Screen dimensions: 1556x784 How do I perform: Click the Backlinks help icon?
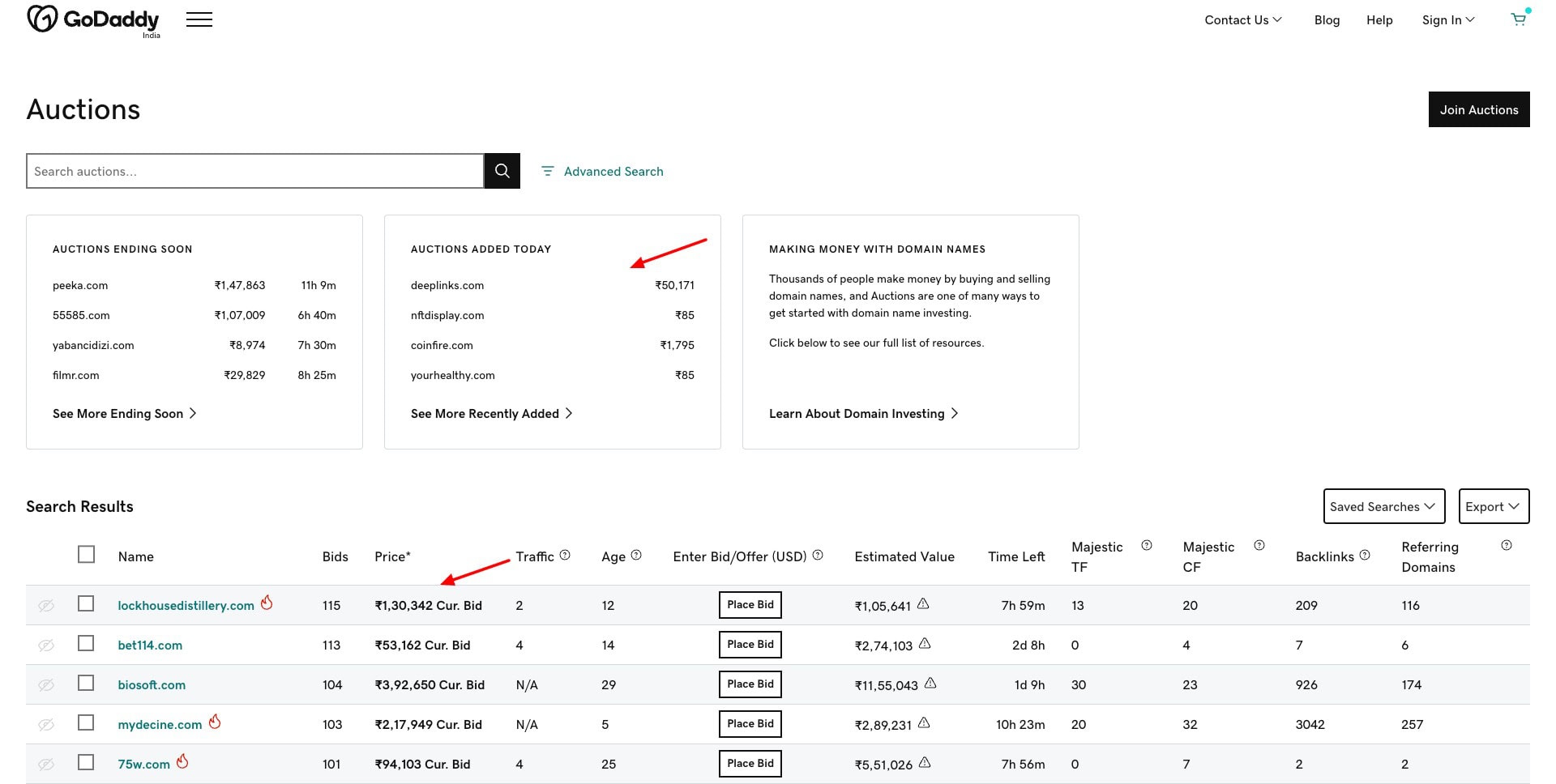click(x=1365, y=556)
